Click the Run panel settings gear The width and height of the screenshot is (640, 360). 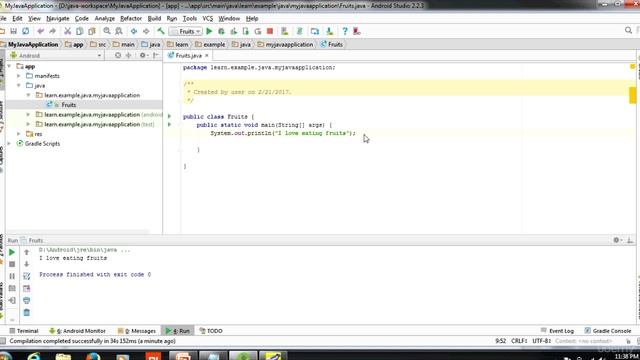[x=617, y=240]
